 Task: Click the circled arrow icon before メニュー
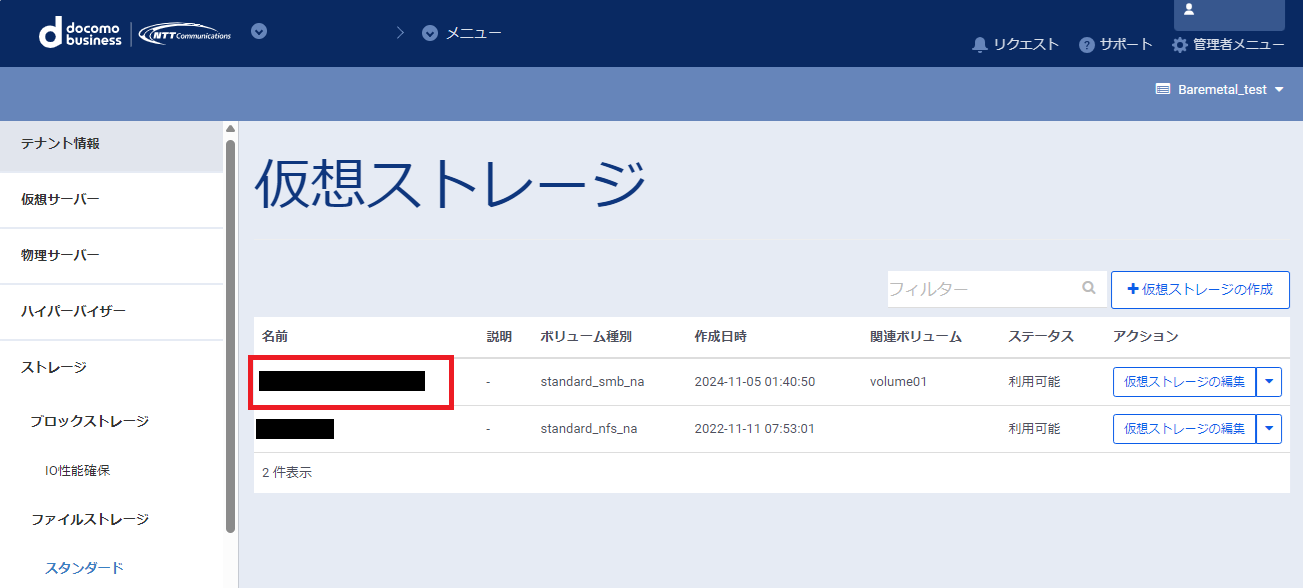pos(430,33)
